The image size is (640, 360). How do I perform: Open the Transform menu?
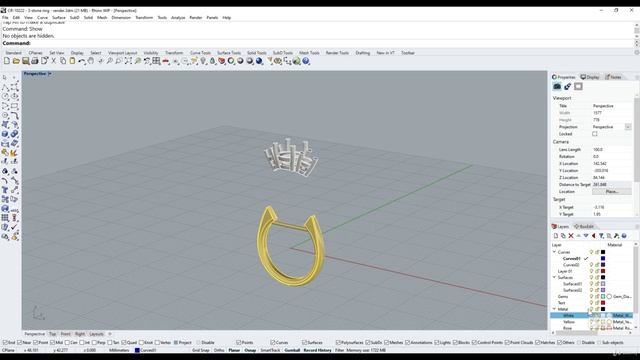(x=144, y=18)
